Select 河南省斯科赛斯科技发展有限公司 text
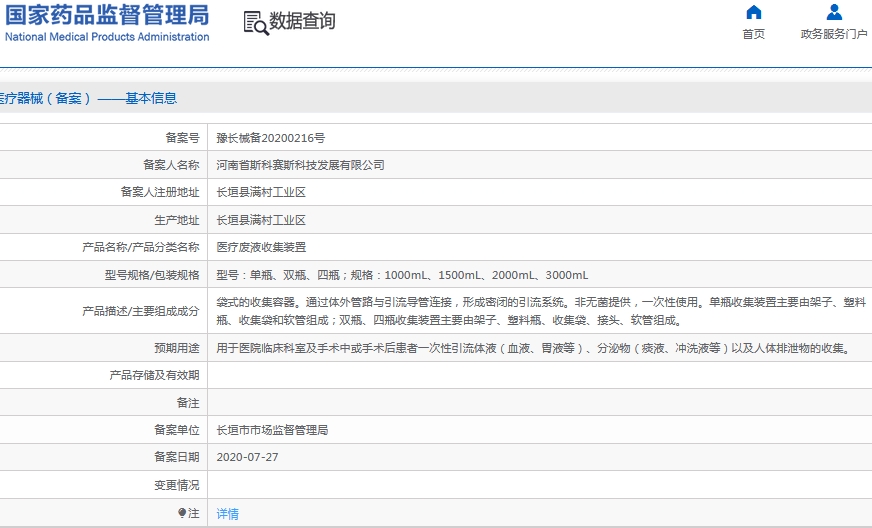The height and width of the screenshot is (528, 872). [300, 165]
